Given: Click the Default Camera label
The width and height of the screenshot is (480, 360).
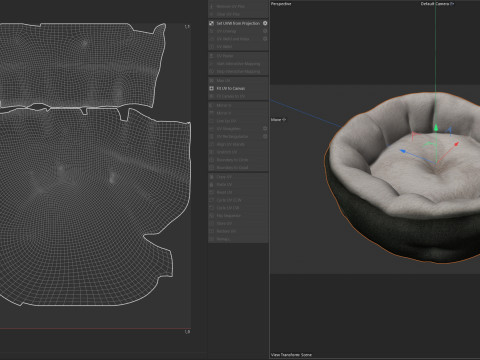Looking at the screenshot, I should click(x=437, y=4).
